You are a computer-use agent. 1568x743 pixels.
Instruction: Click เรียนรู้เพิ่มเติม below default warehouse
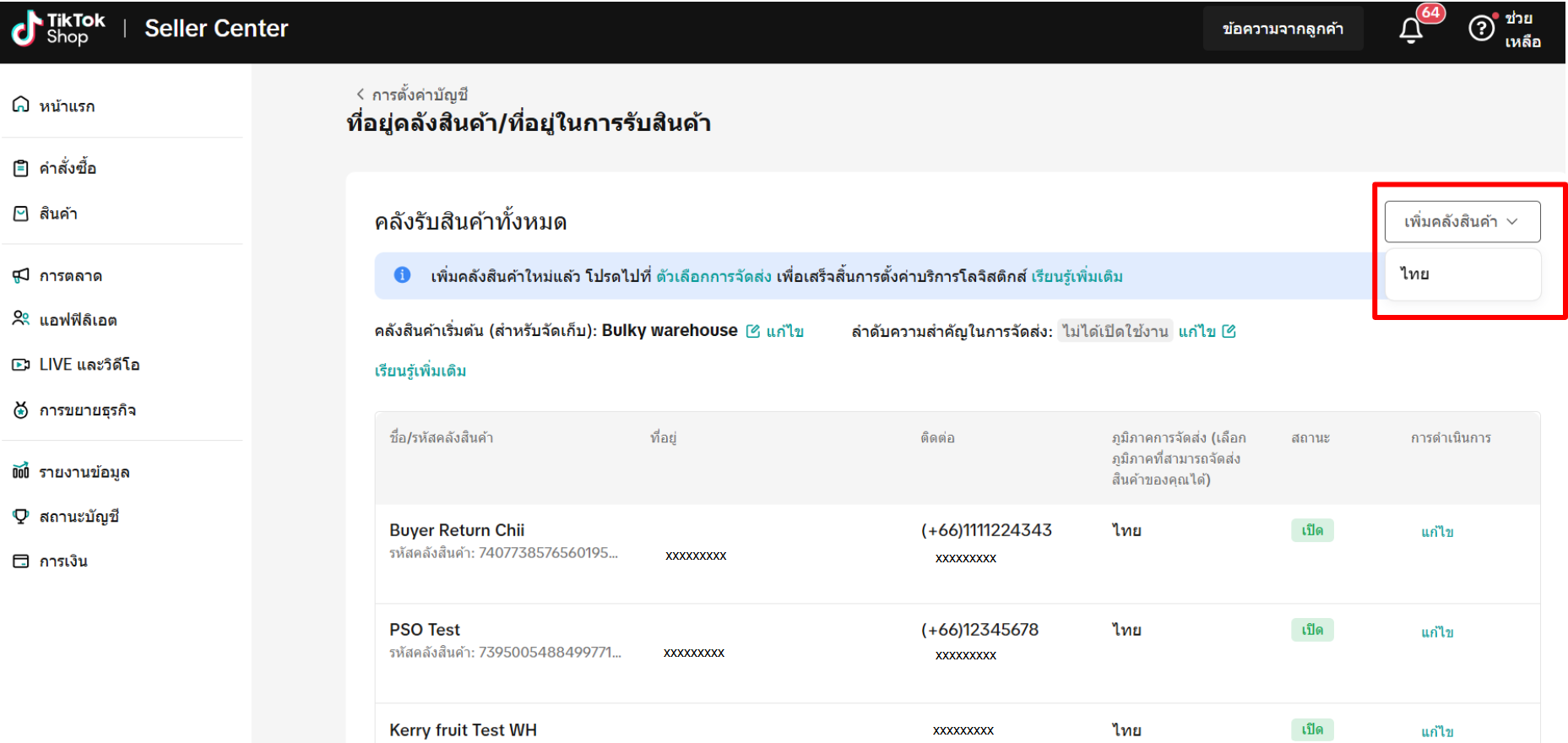[420, 371]
